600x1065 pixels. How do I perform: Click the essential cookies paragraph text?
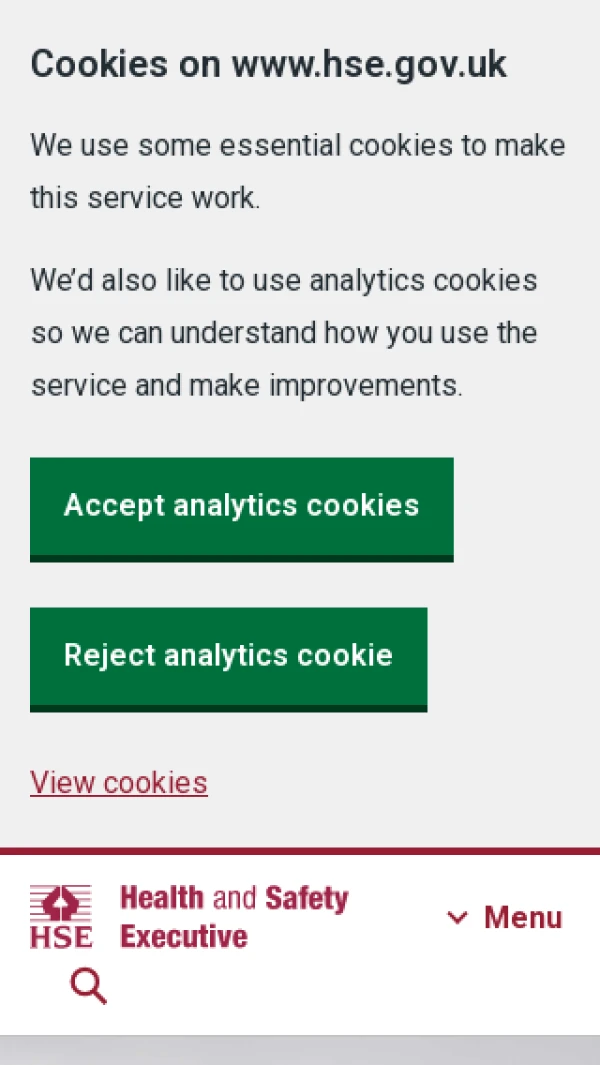(297, 171)
